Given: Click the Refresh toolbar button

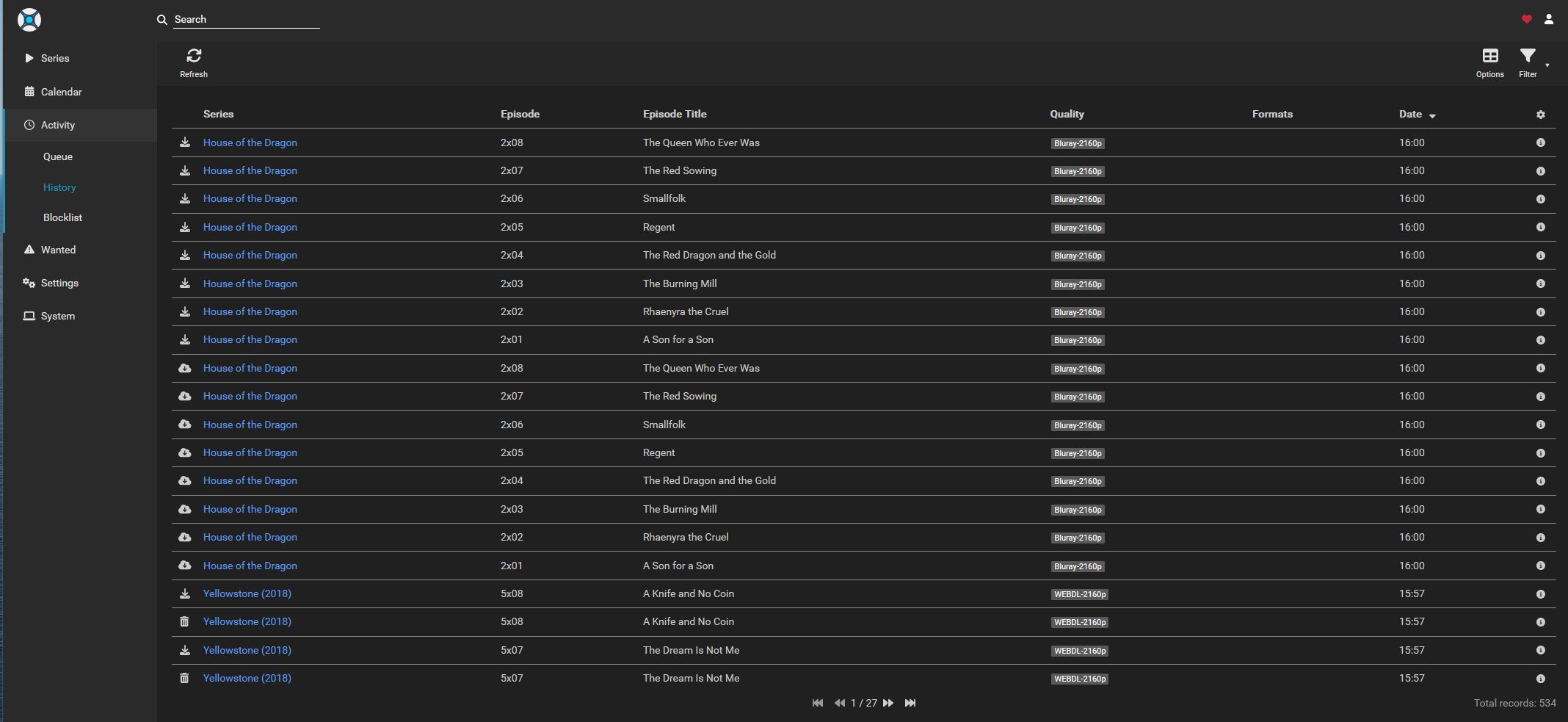Looking at the screenshot, I should click(x=194, y=63).
